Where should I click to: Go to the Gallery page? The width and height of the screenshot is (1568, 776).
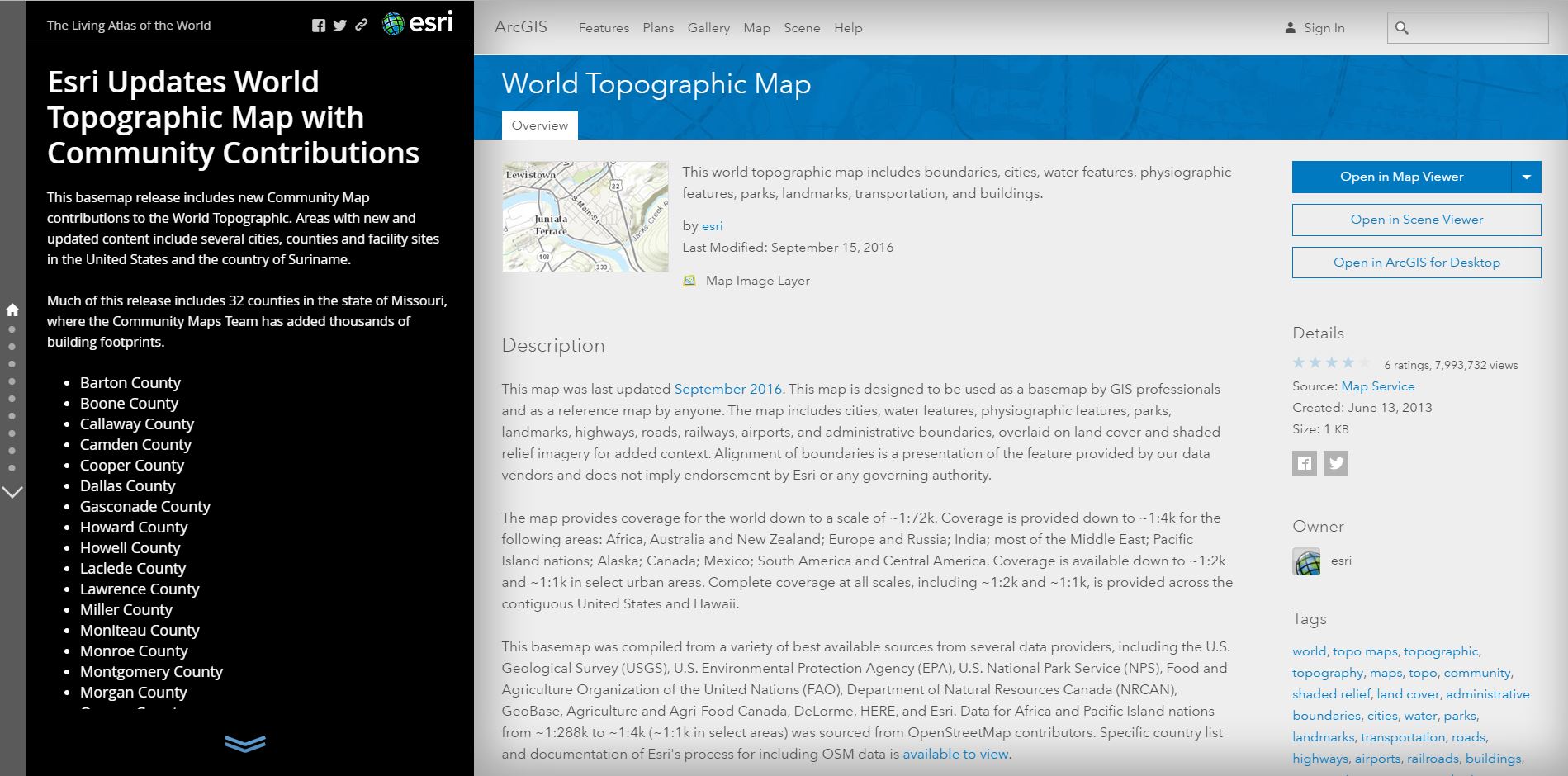(708, 28)
